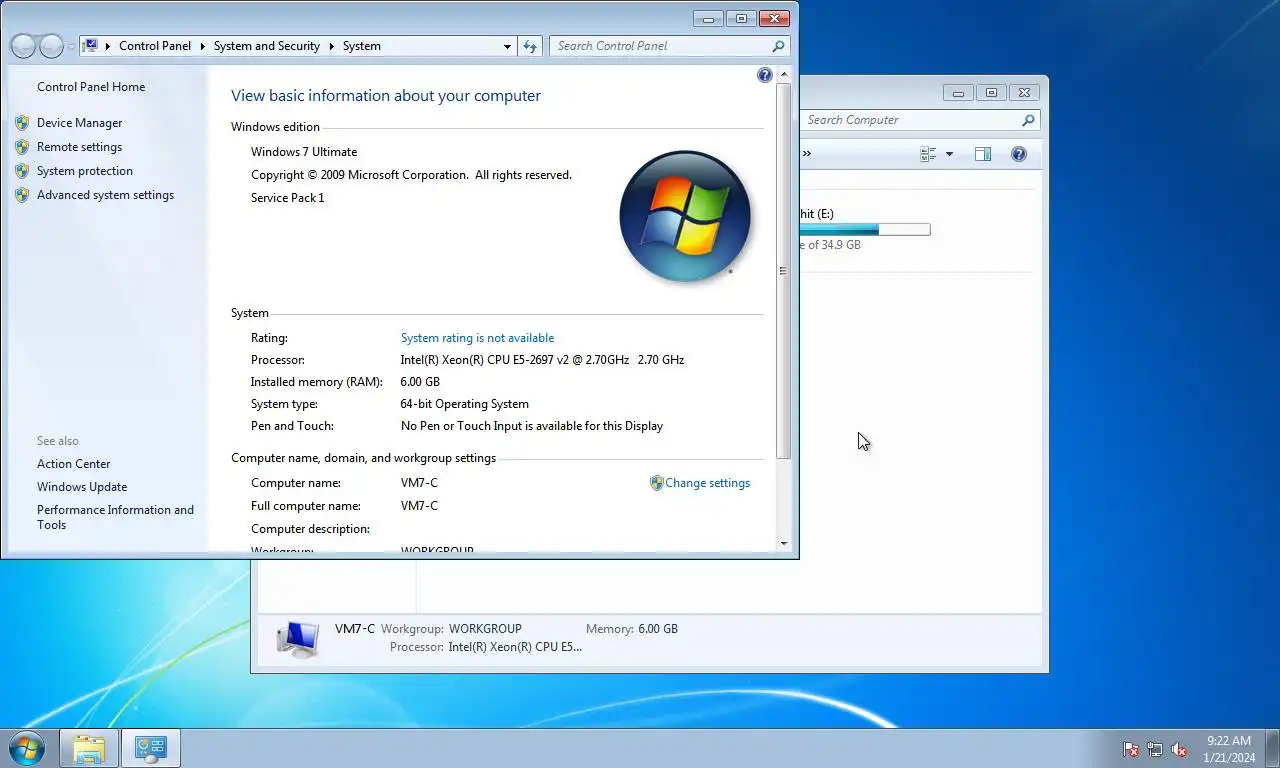Click the muted volume tray icon
Screen dimensions: 1280x768
coord(1179,749)
